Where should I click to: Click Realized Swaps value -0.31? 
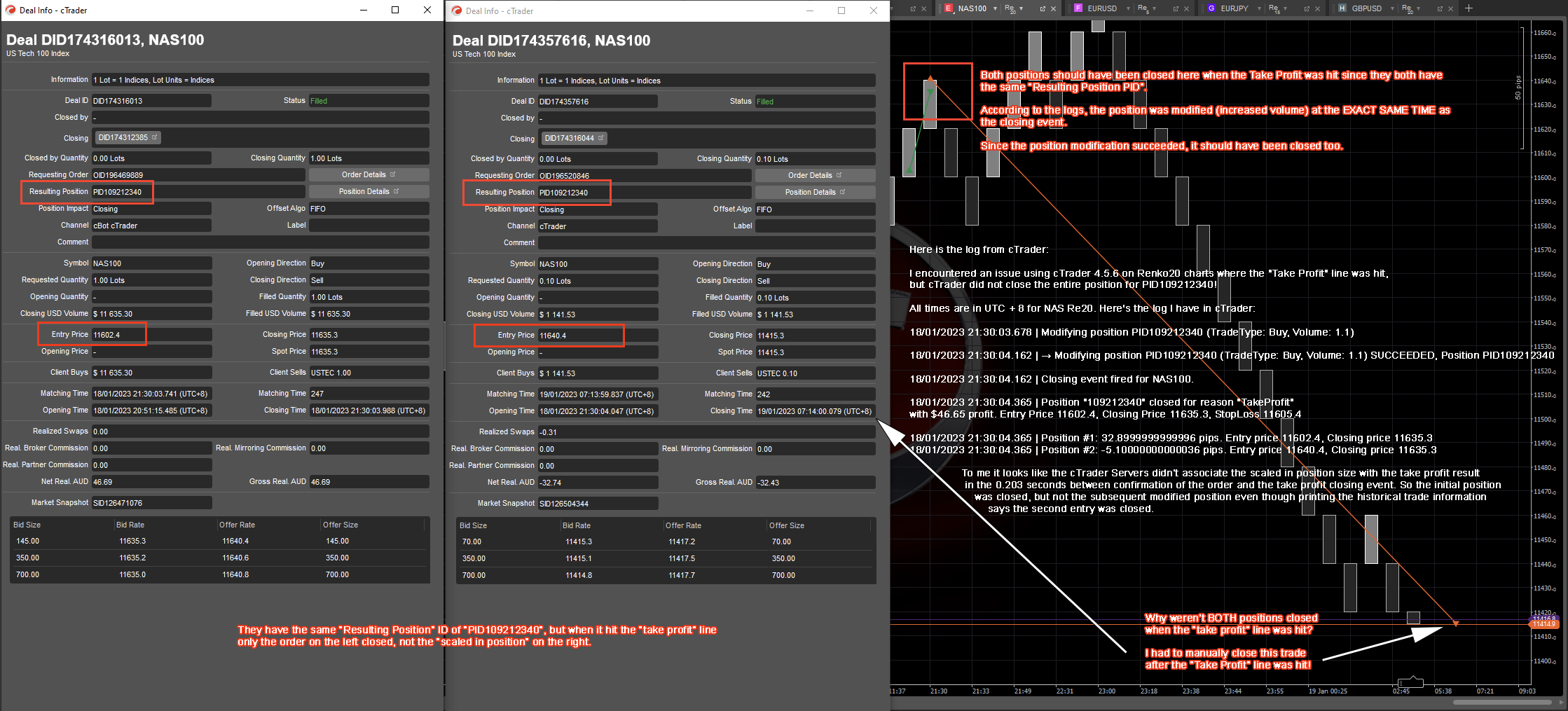706,432
